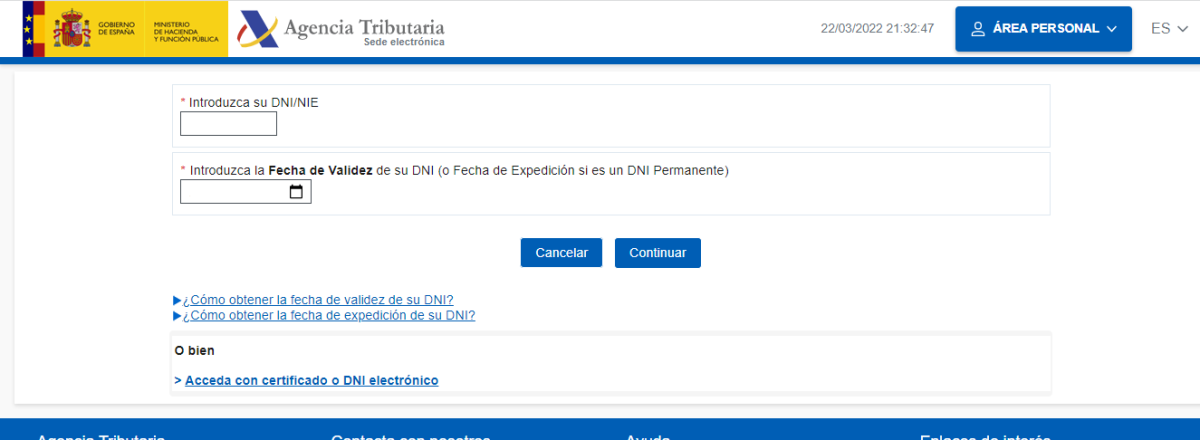Click the date and time display in header

click(x=877, y=29)
